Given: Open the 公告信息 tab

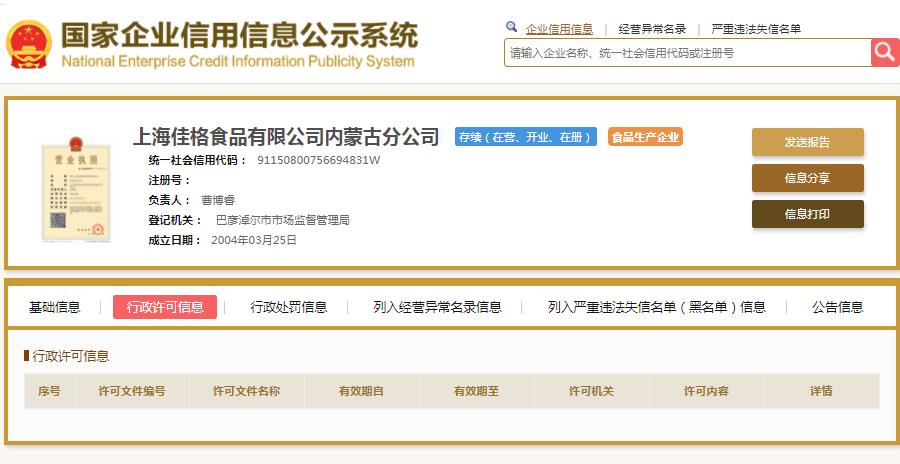Looking at the screenshot, I should click(837, 307).
